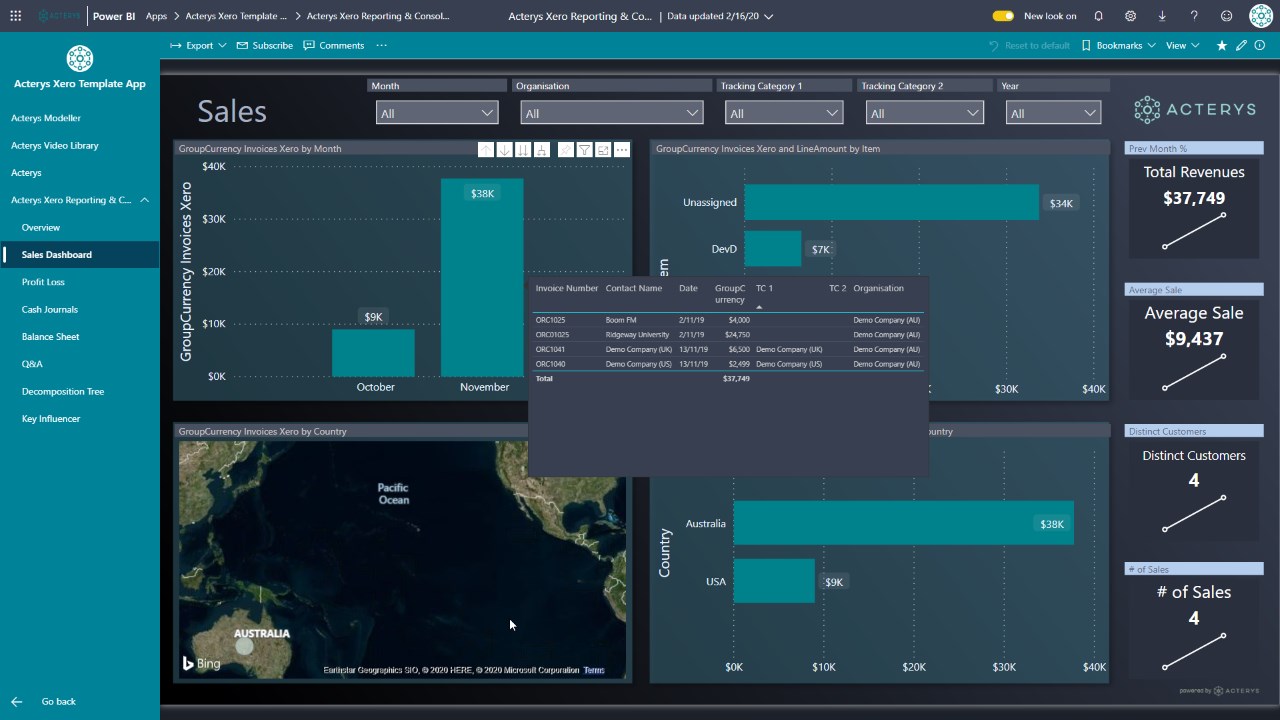1280x720 pixels.
Task: Click the Australia bubble on the map
Action: pos(244,646)
